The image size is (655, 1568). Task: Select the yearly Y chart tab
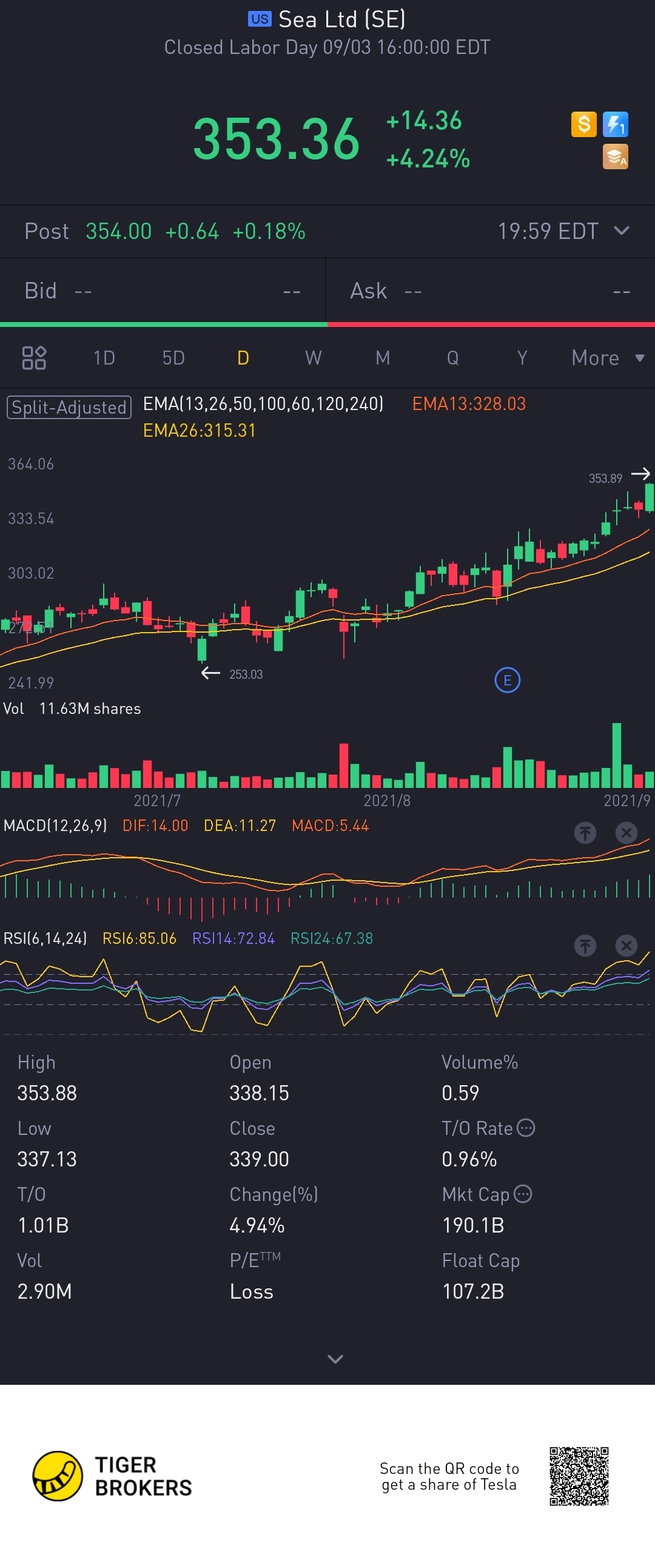(522, 358)
